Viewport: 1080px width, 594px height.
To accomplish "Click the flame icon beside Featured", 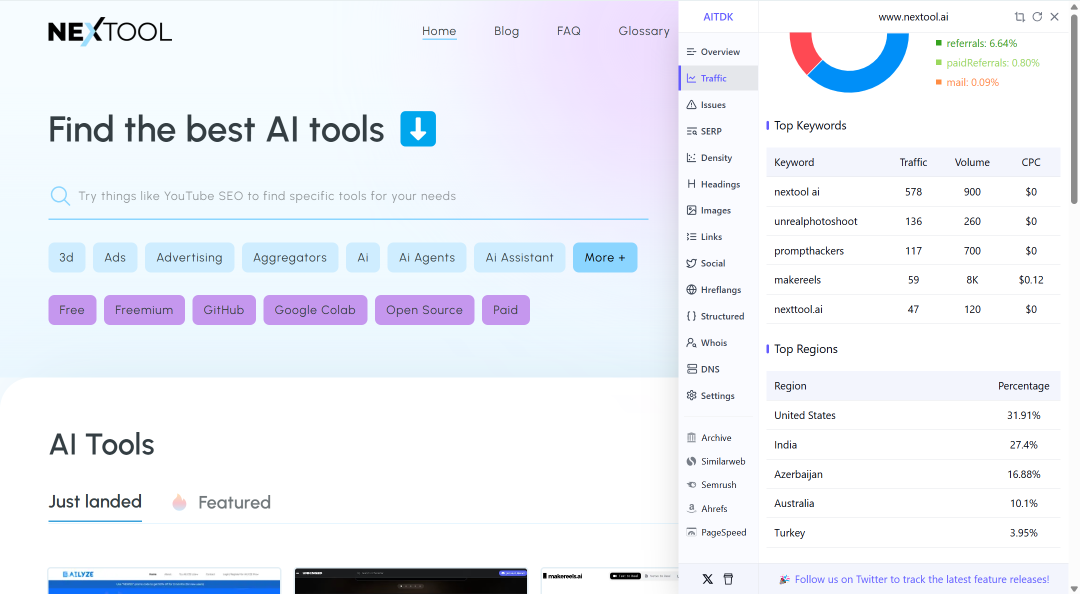I will (x=179, y=502).
